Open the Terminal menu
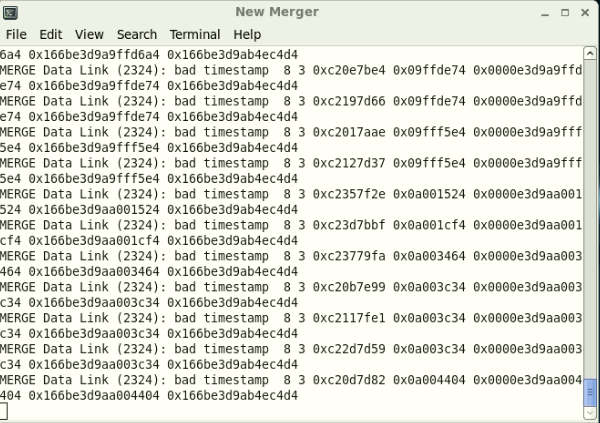600x423 pixels. 195,34
